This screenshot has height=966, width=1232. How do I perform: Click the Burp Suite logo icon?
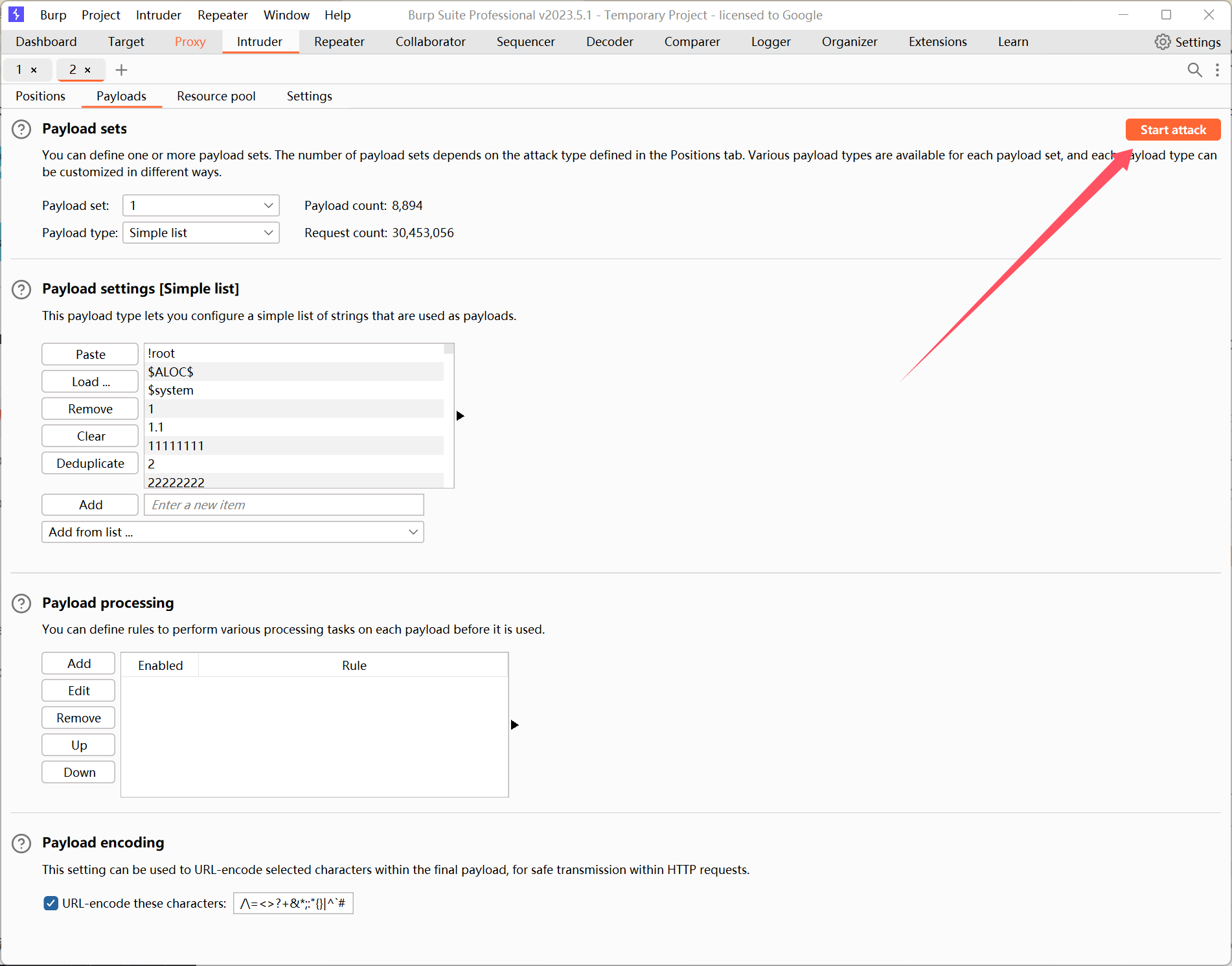pos(16,14)
